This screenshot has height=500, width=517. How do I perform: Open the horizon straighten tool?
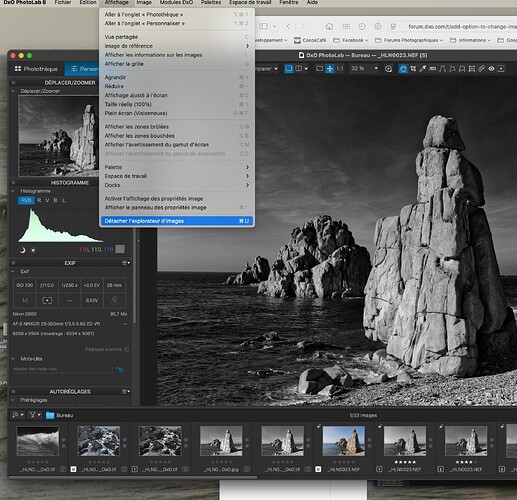433,69
